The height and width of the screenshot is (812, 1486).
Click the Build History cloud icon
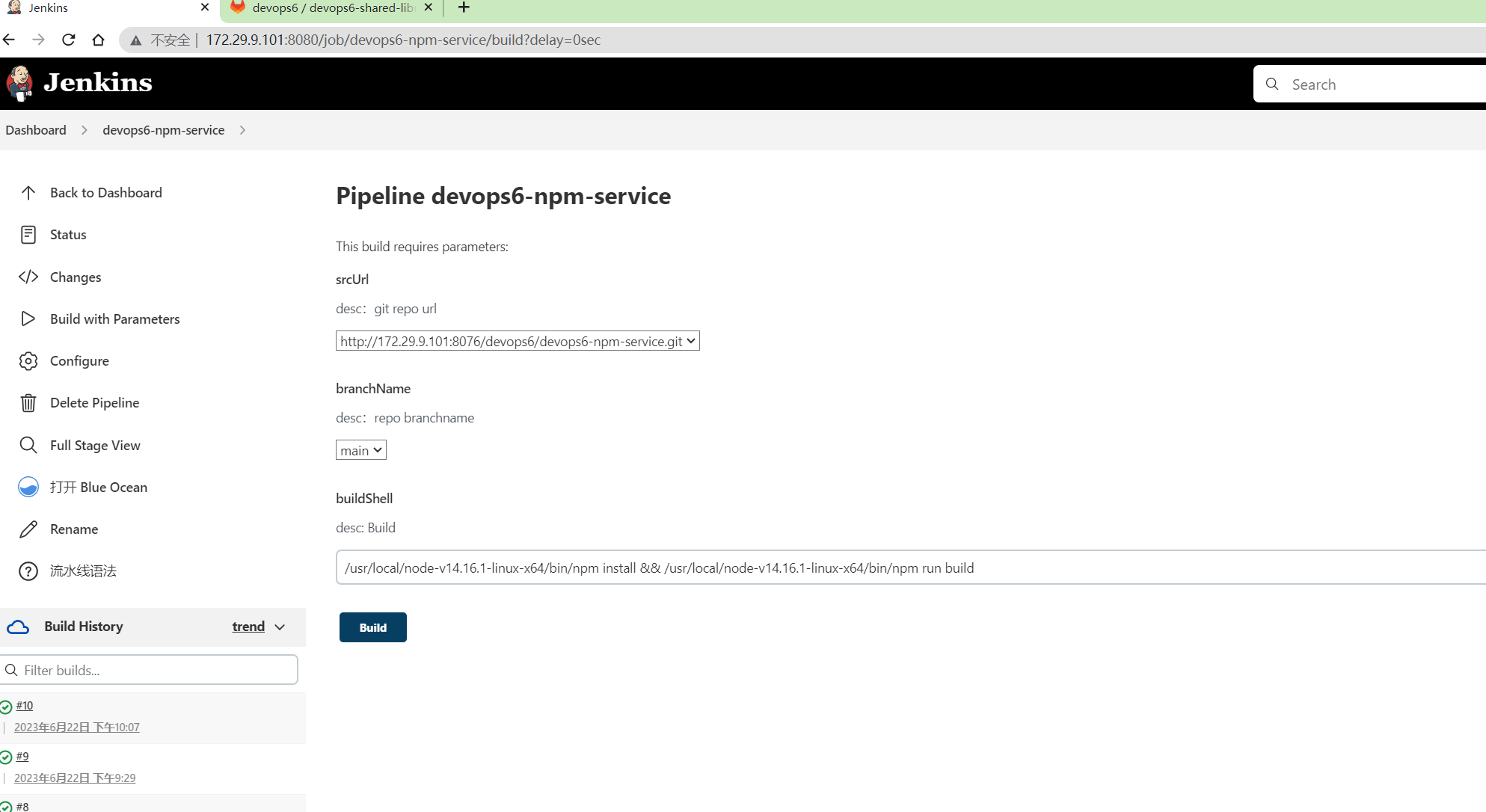point(18,627)
